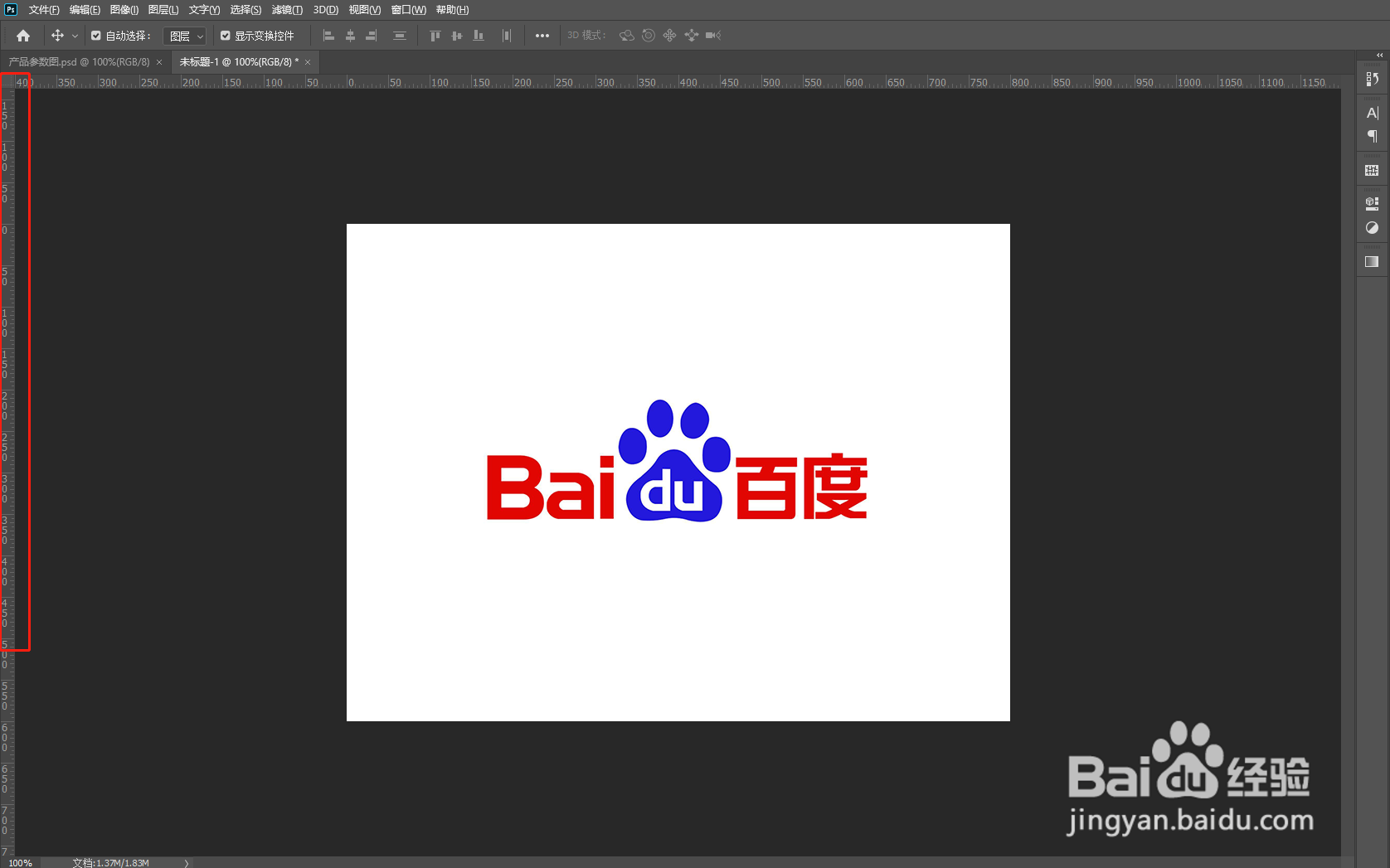Click 3D zoom camera icon
Viewport: 1390px width, 868px height.
pos(713,36)
